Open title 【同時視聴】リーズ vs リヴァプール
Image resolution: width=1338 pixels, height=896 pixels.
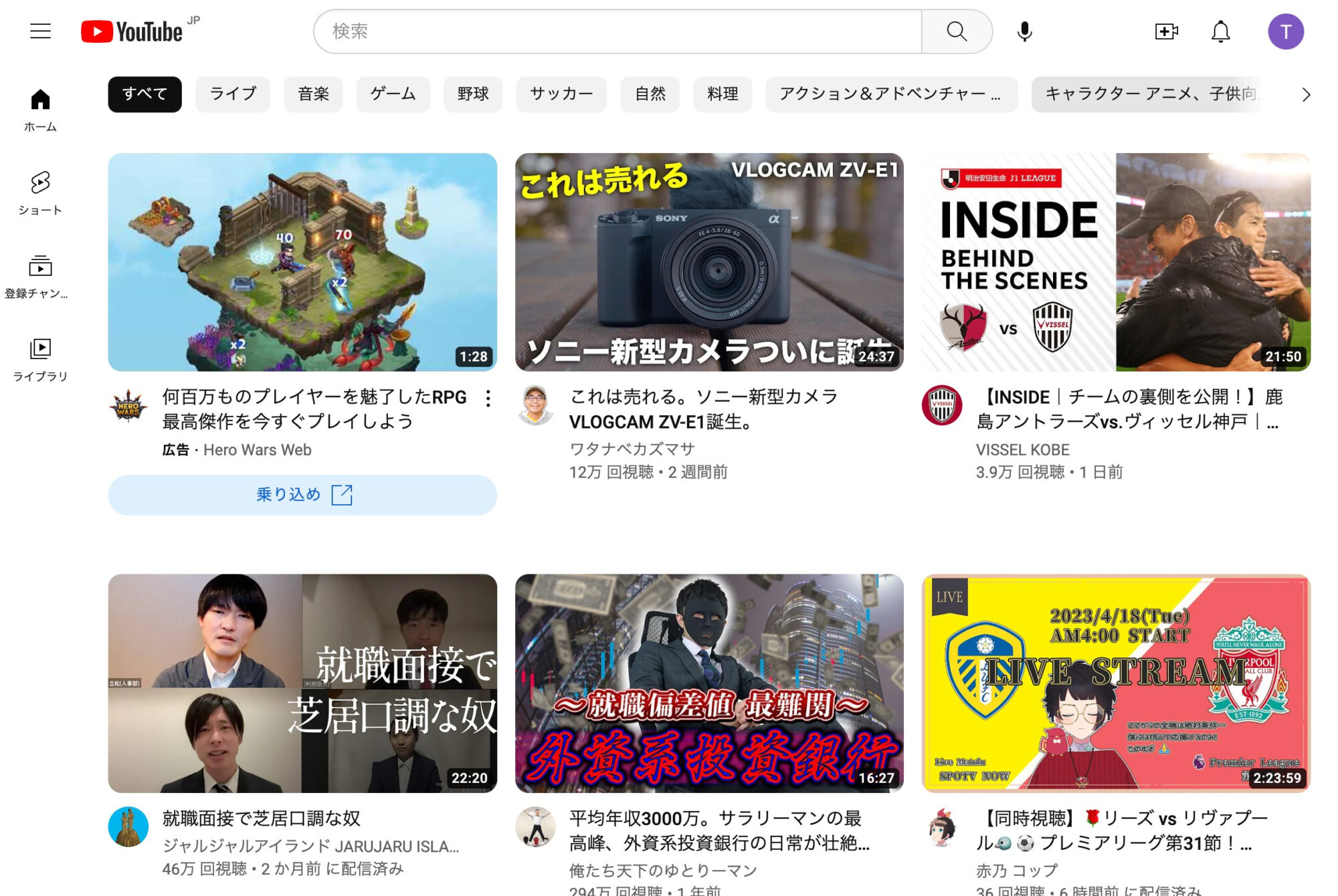[1123, 830]
